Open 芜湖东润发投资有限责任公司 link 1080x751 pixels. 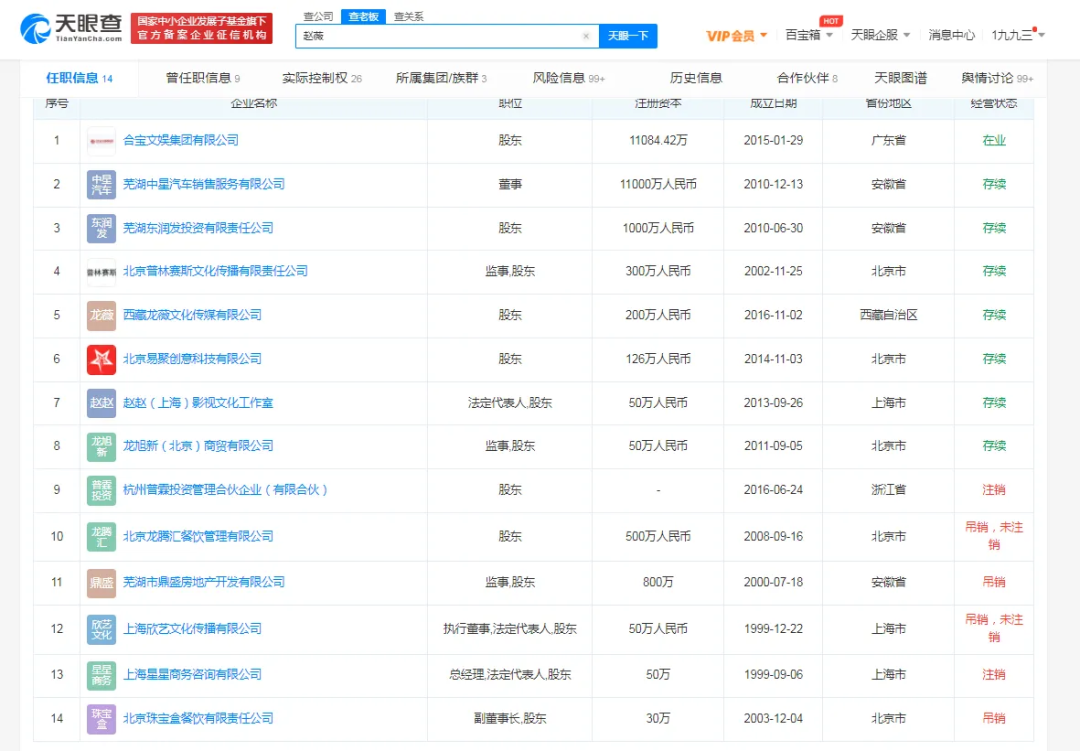(x=198, y=228)
